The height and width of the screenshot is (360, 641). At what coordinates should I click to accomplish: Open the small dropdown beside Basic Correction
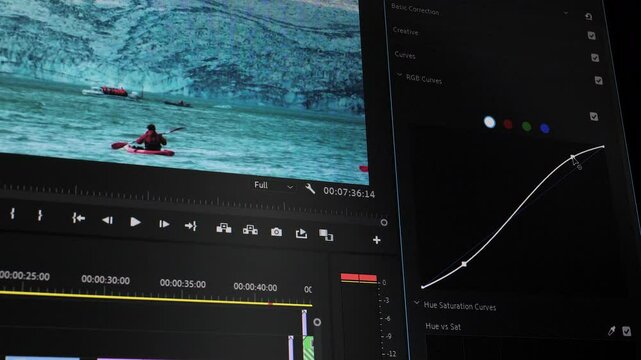(566, 13)
